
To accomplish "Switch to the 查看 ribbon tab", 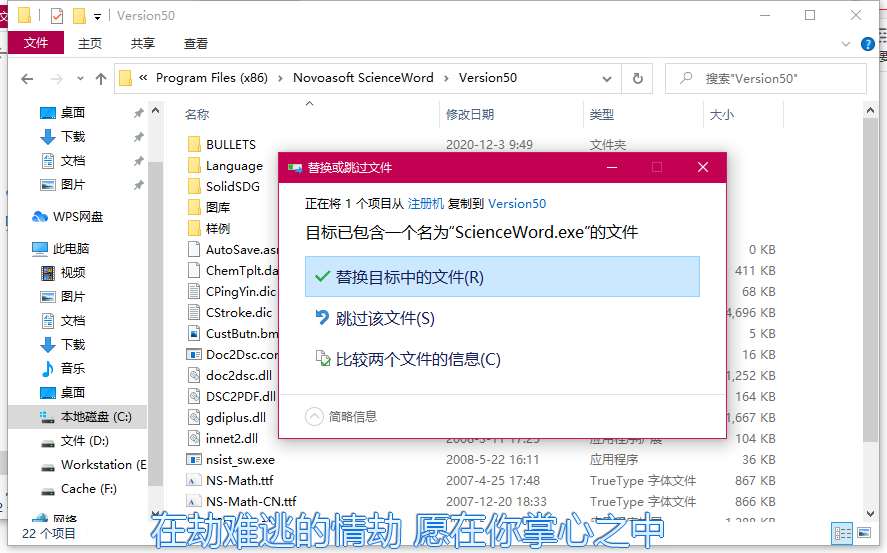I will click(196, 44).
